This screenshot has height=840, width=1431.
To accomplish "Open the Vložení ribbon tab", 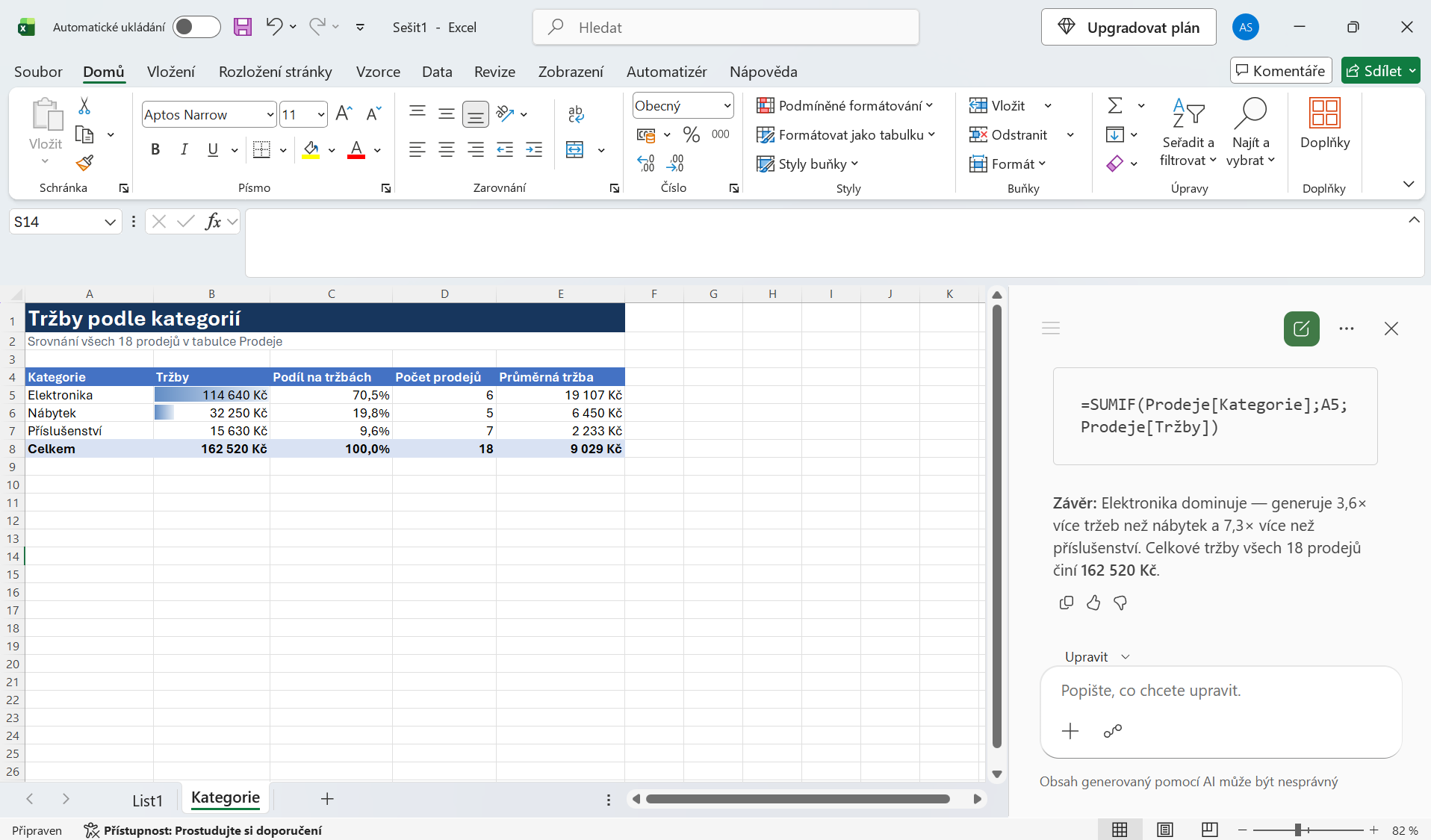I will [x=171, y=72].
